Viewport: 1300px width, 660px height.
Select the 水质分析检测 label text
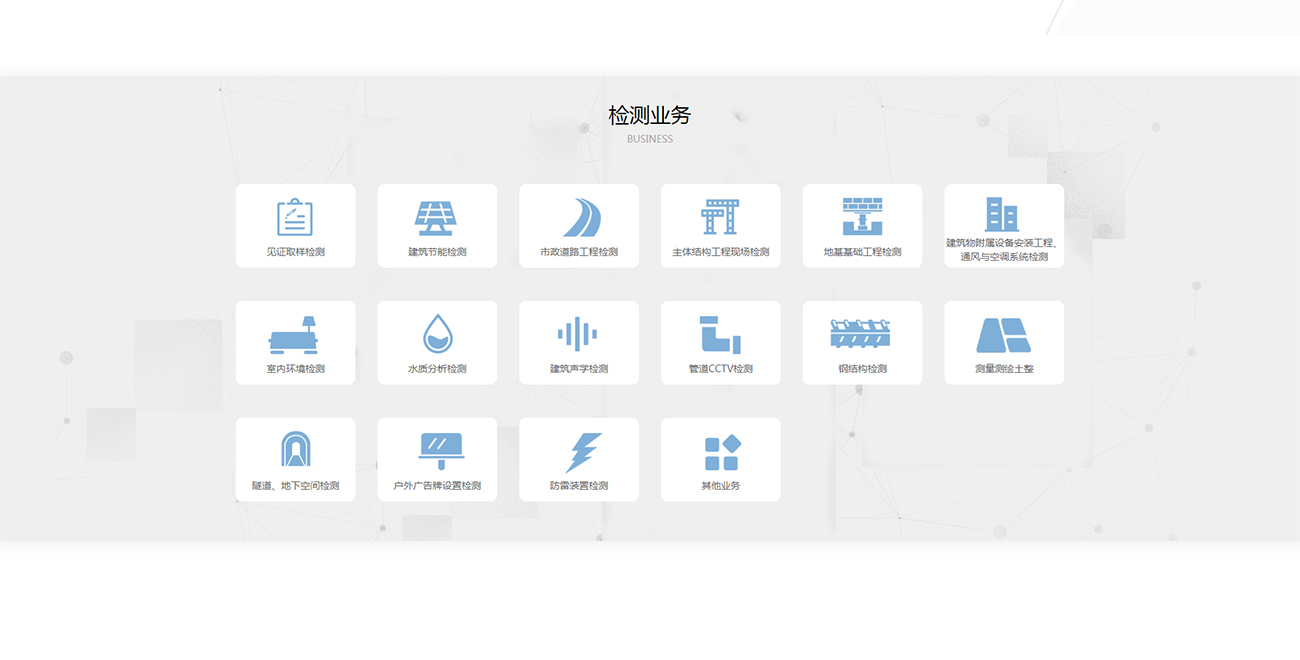pos(437,369)
